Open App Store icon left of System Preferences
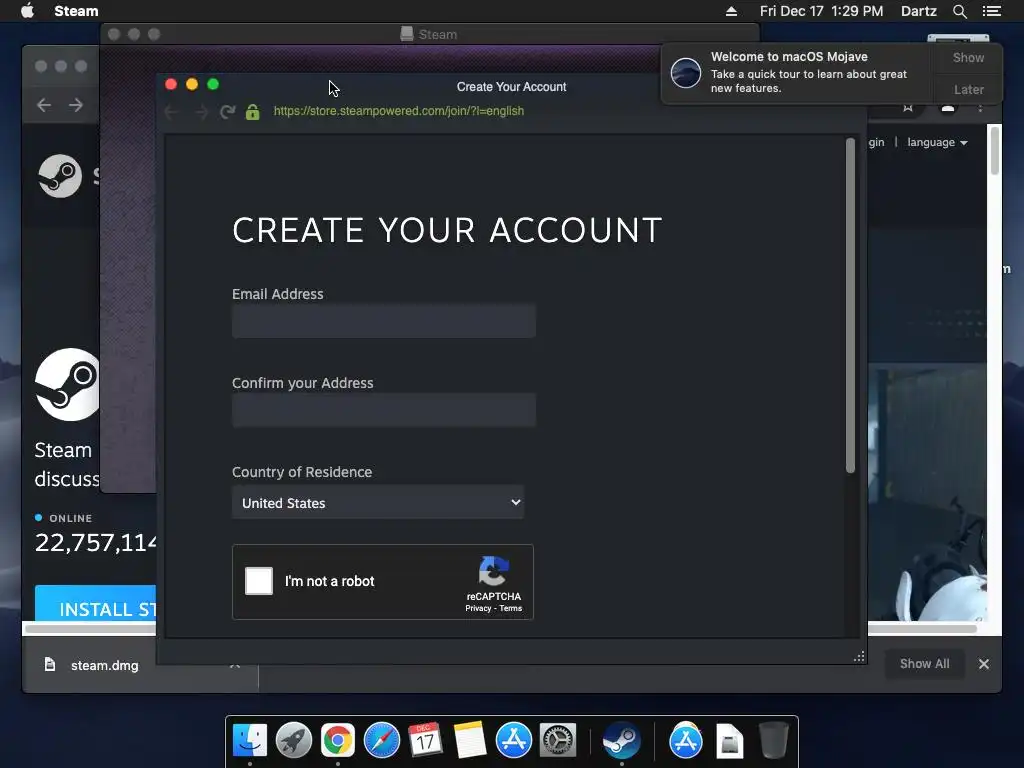1024x768 pixels. coord(513,741)
